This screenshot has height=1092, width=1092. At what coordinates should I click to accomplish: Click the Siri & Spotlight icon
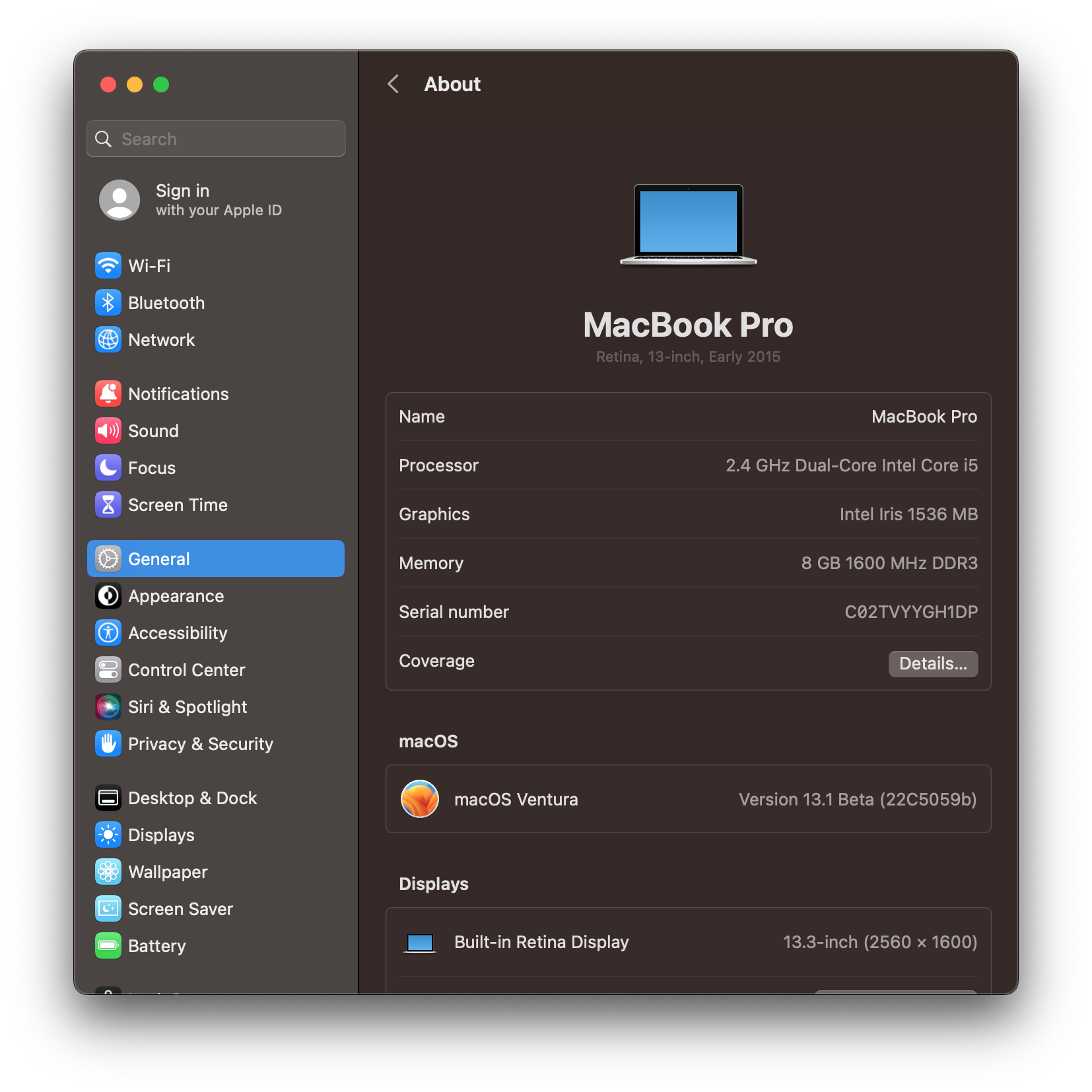coord(108,707)
